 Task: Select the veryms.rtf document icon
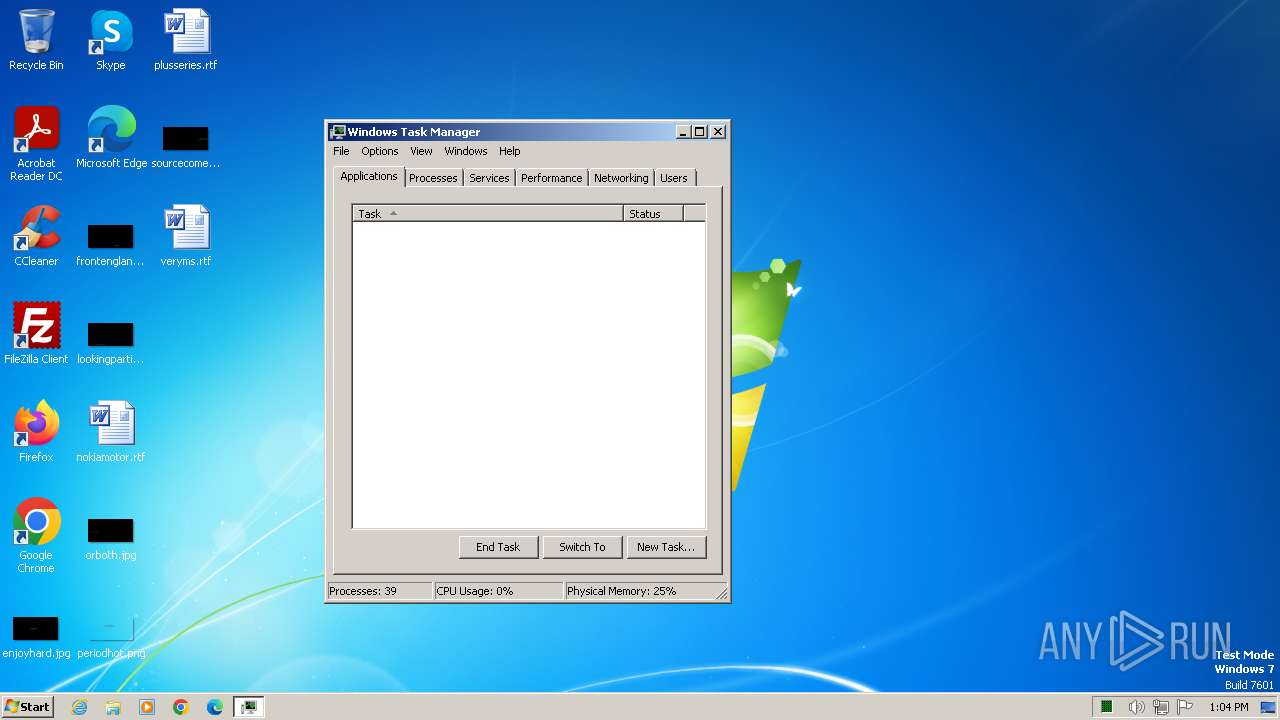click(x=186, y=236)
